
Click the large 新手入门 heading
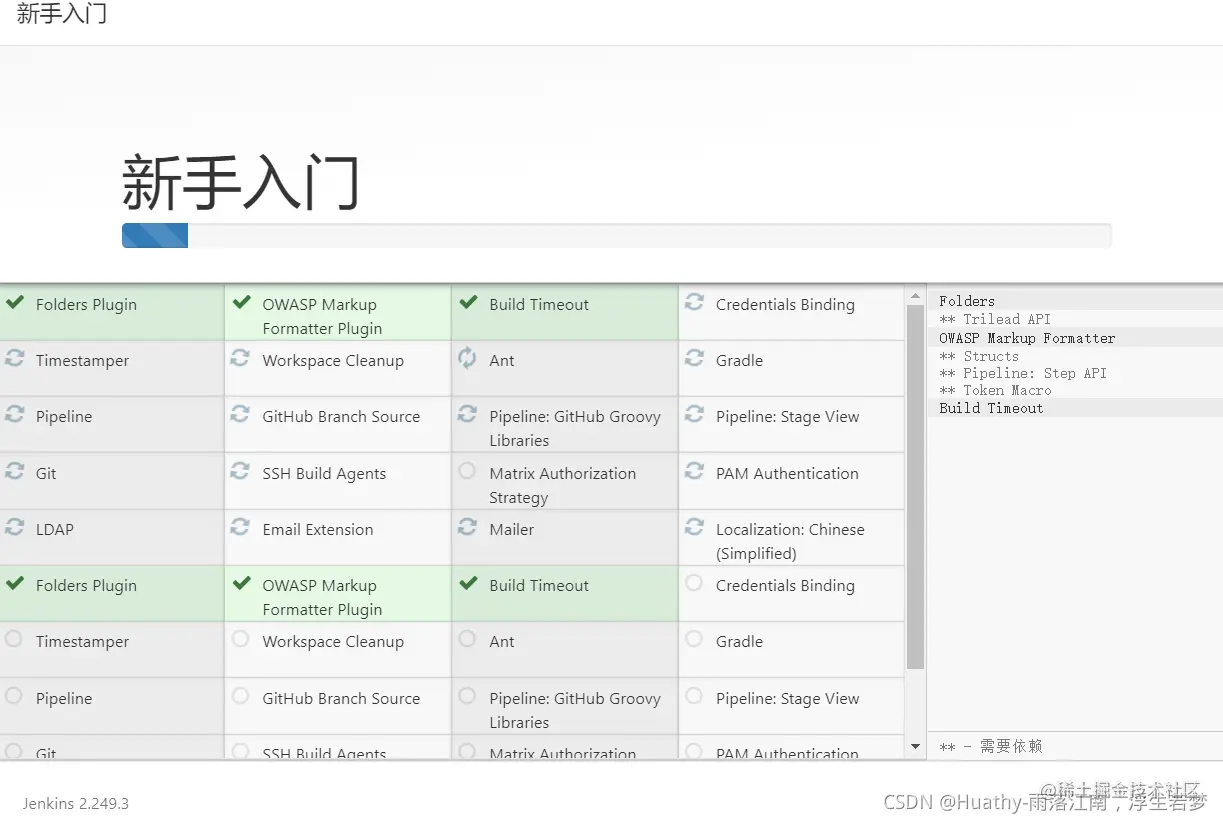click(240, 182)
